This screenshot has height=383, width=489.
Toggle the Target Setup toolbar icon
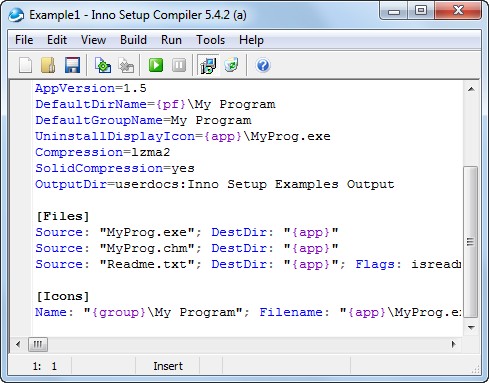pos(208,65)
